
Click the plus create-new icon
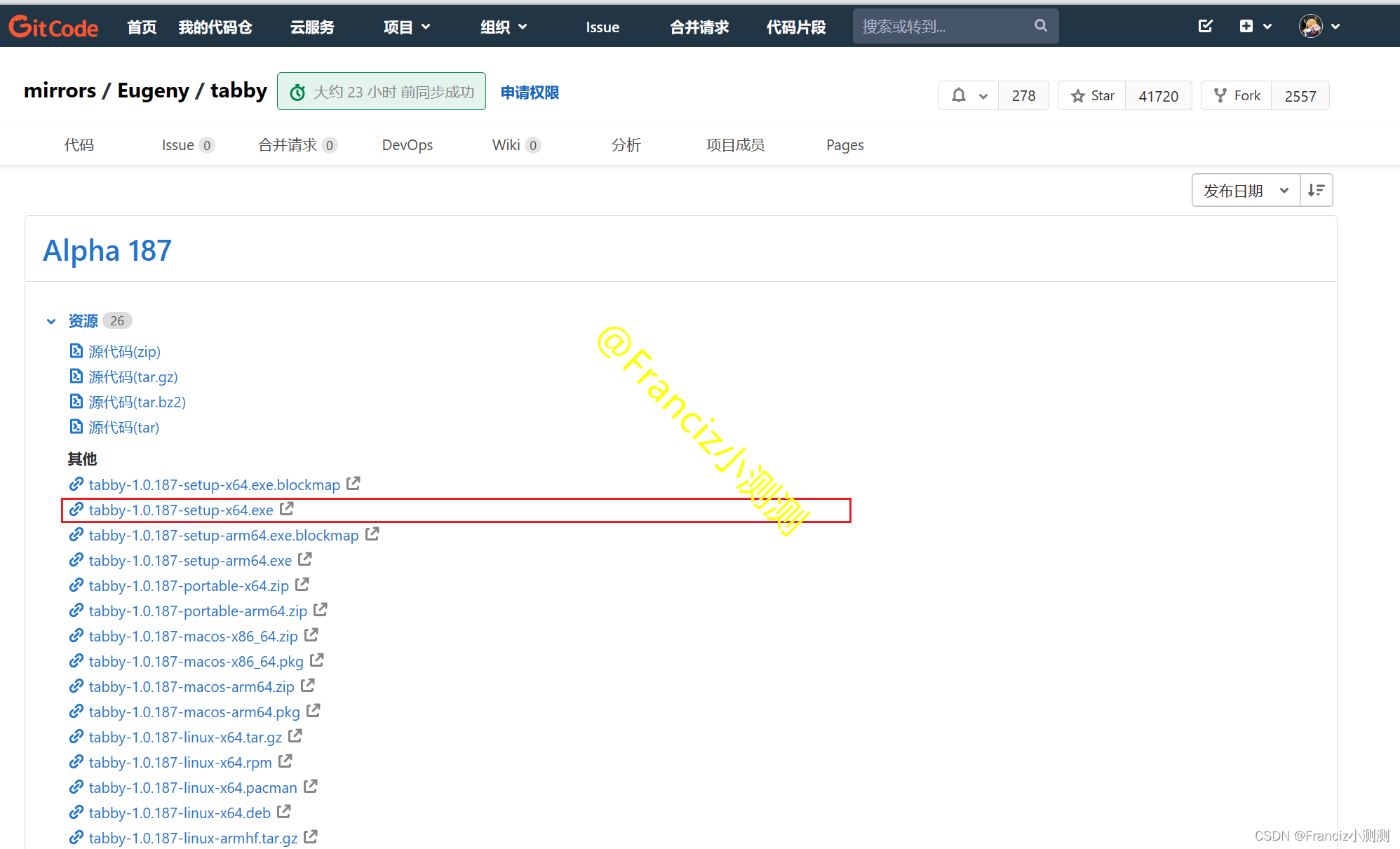click(1246, 26)
